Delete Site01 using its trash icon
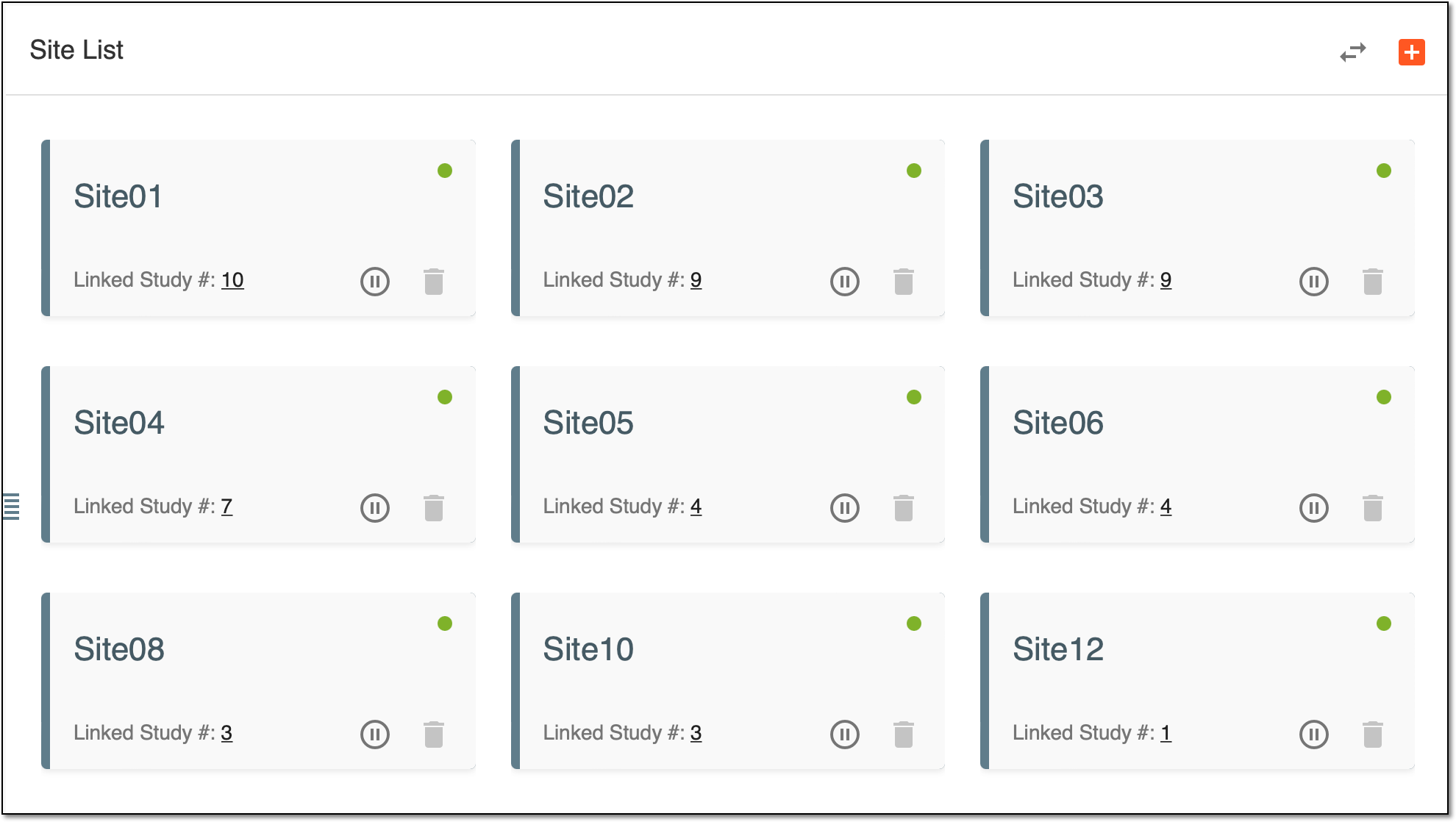The image size is (1456, 822). coord(434,281)
